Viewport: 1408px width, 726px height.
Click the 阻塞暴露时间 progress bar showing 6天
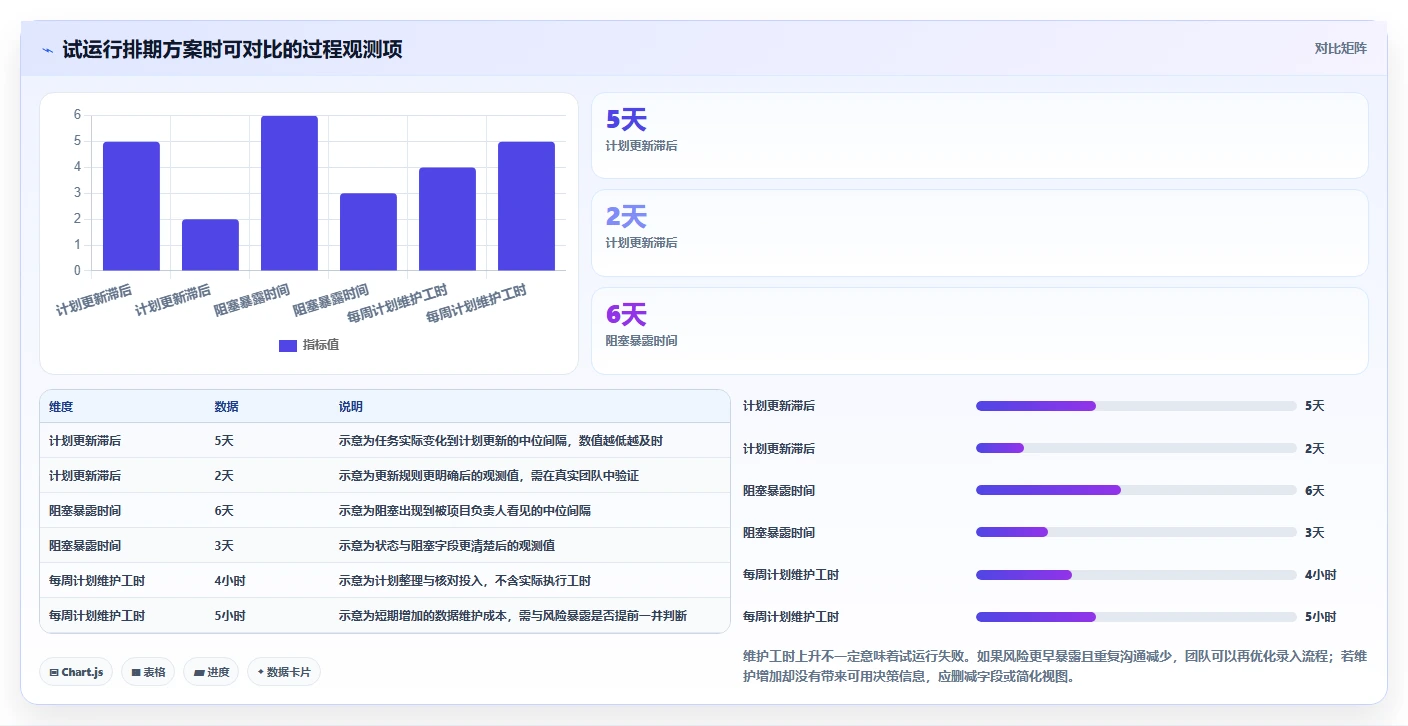pyautogui.click(x=1136, y=490)
